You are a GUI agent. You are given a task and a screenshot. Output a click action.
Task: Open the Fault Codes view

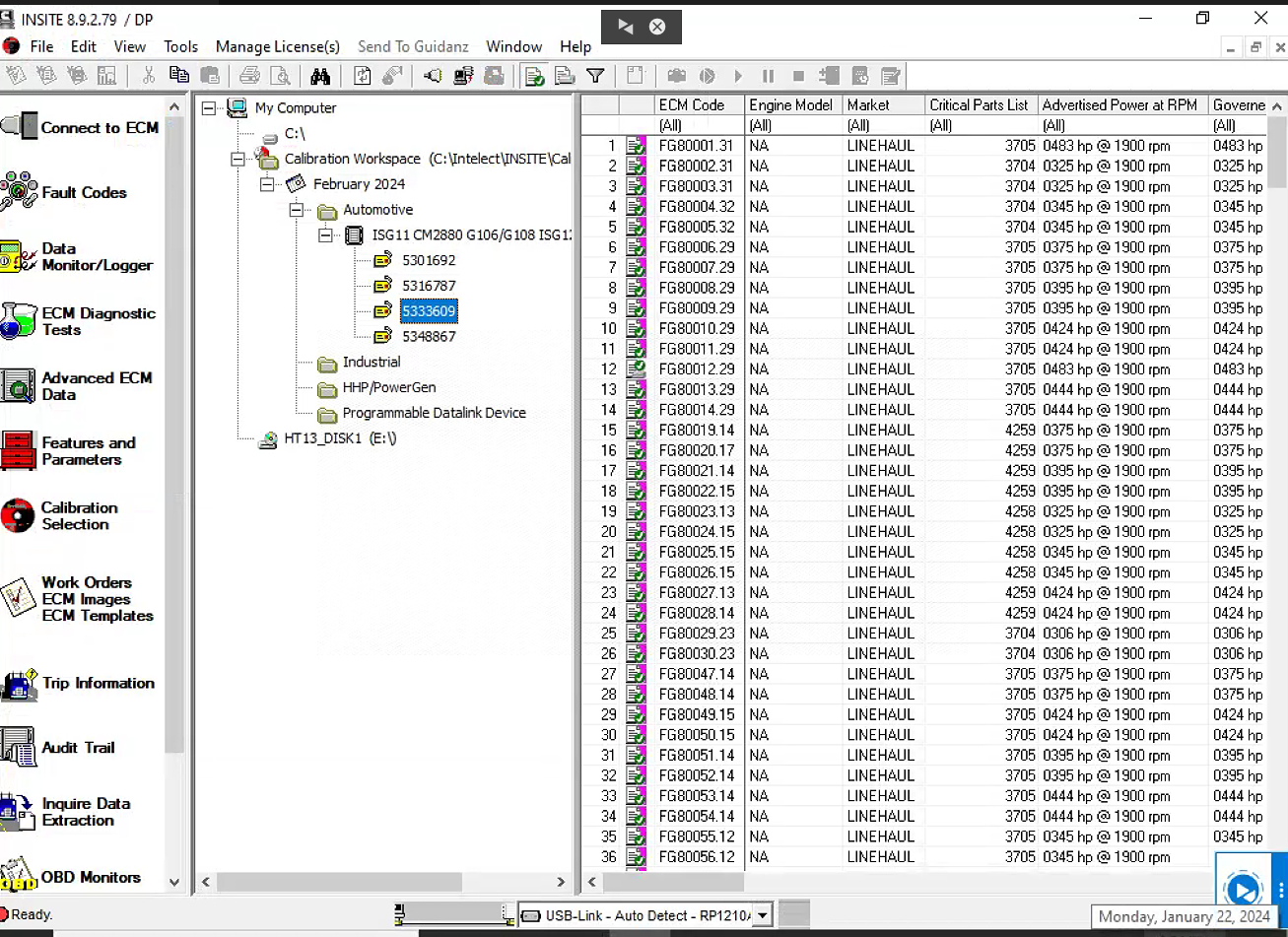point(65,192)
